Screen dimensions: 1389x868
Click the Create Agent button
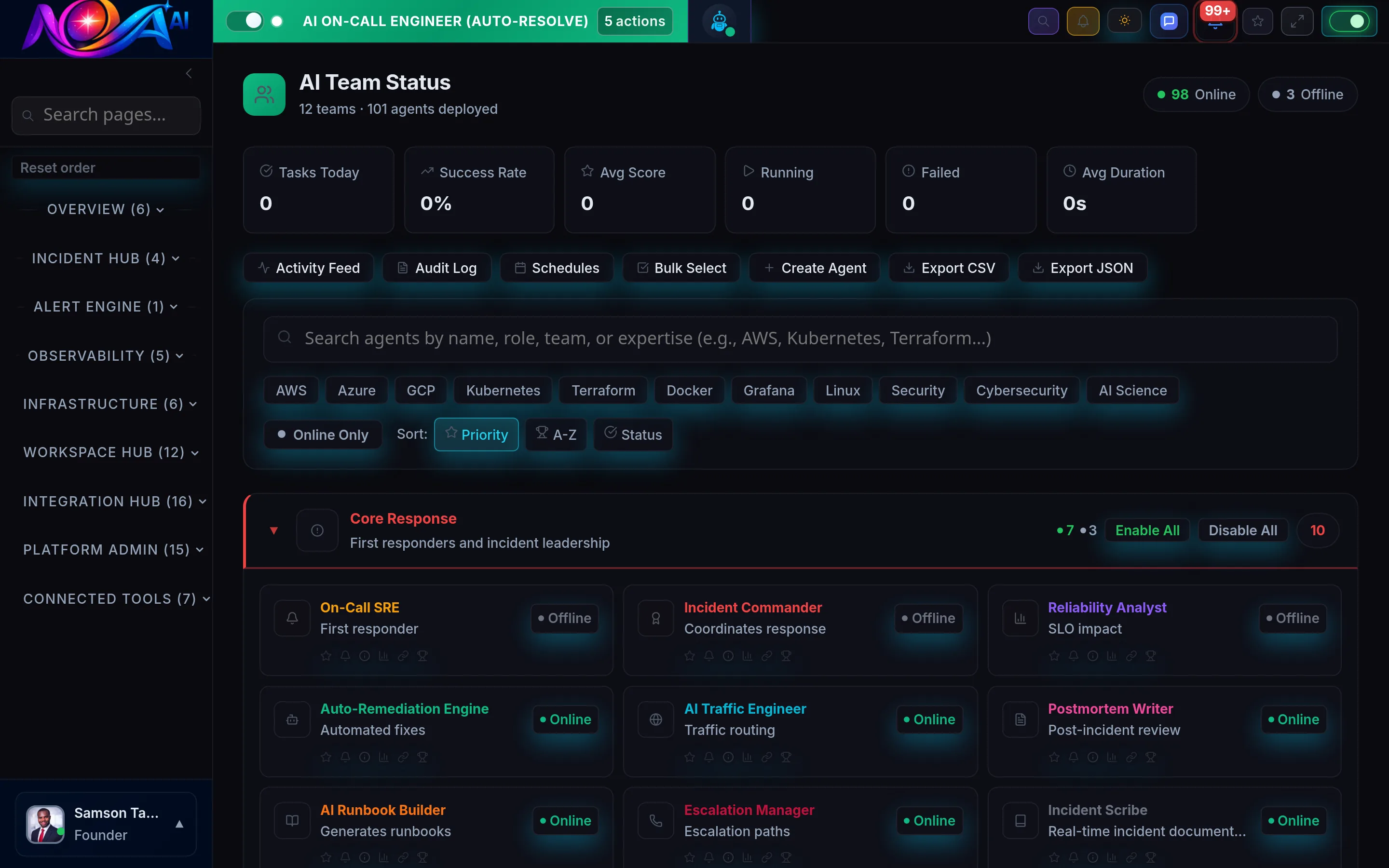point(814,268)
